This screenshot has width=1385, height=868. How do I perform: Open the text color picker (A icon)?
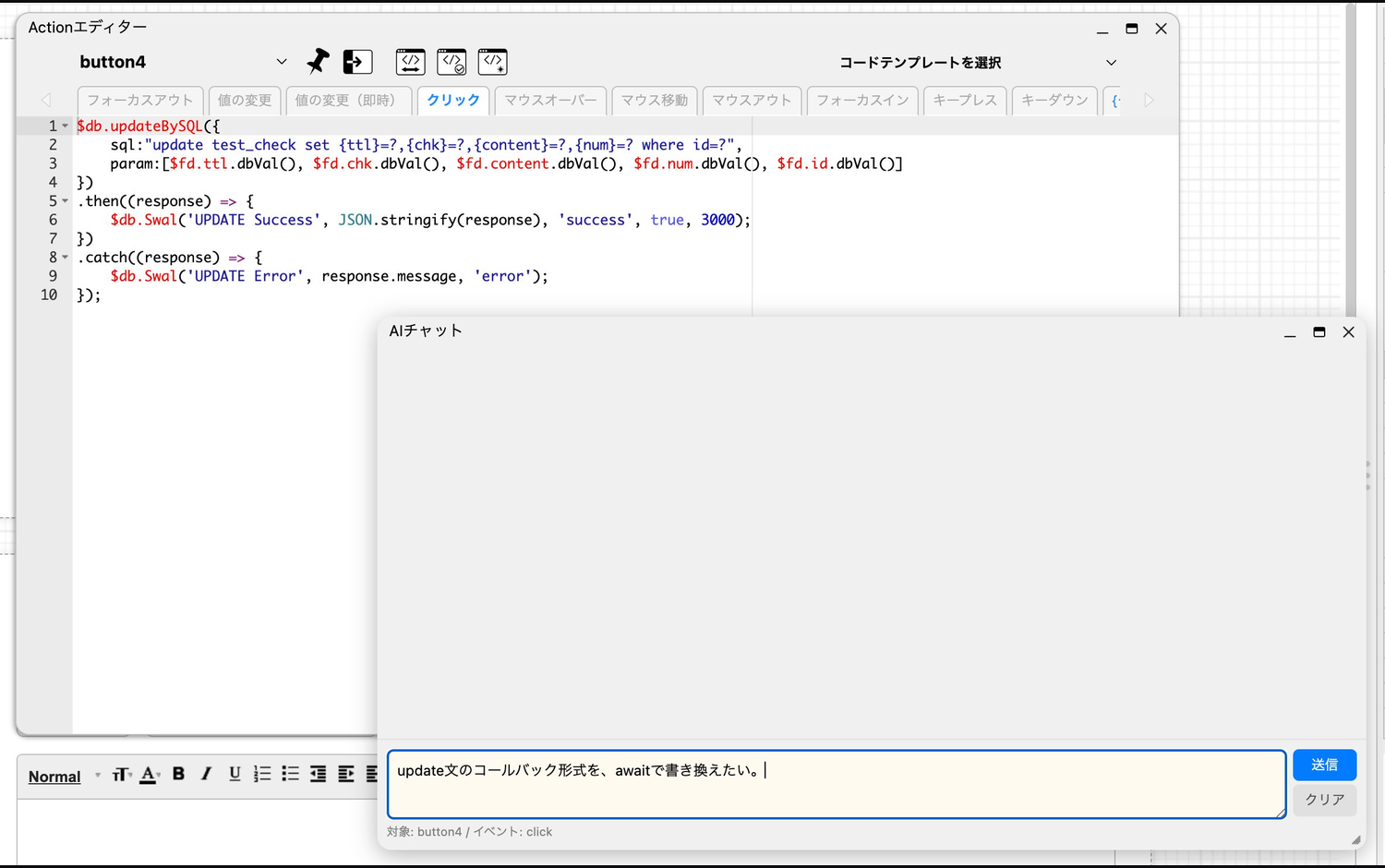(150, 775)
